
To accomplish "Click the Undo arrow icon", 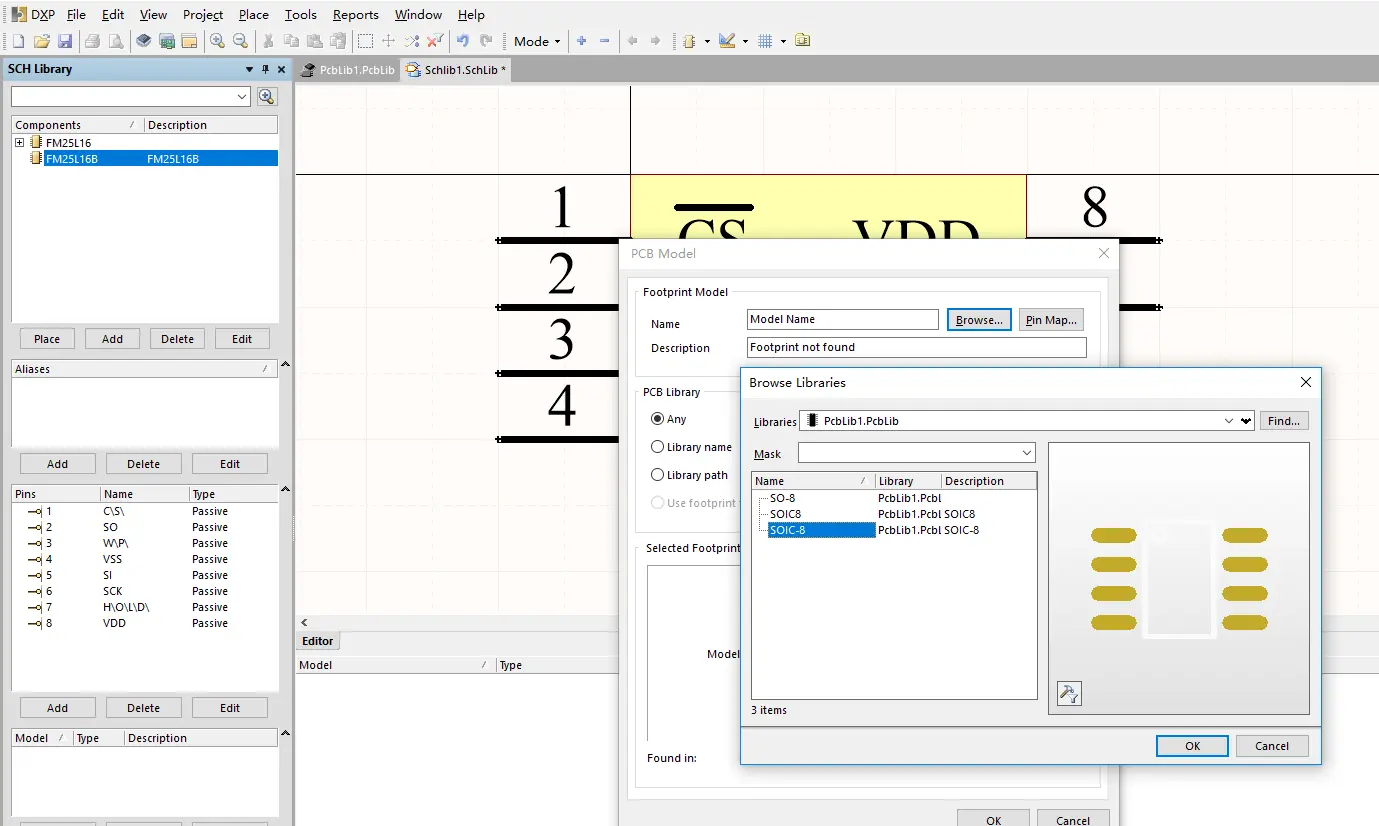I will pyautogui.click(x=462, y=41).
